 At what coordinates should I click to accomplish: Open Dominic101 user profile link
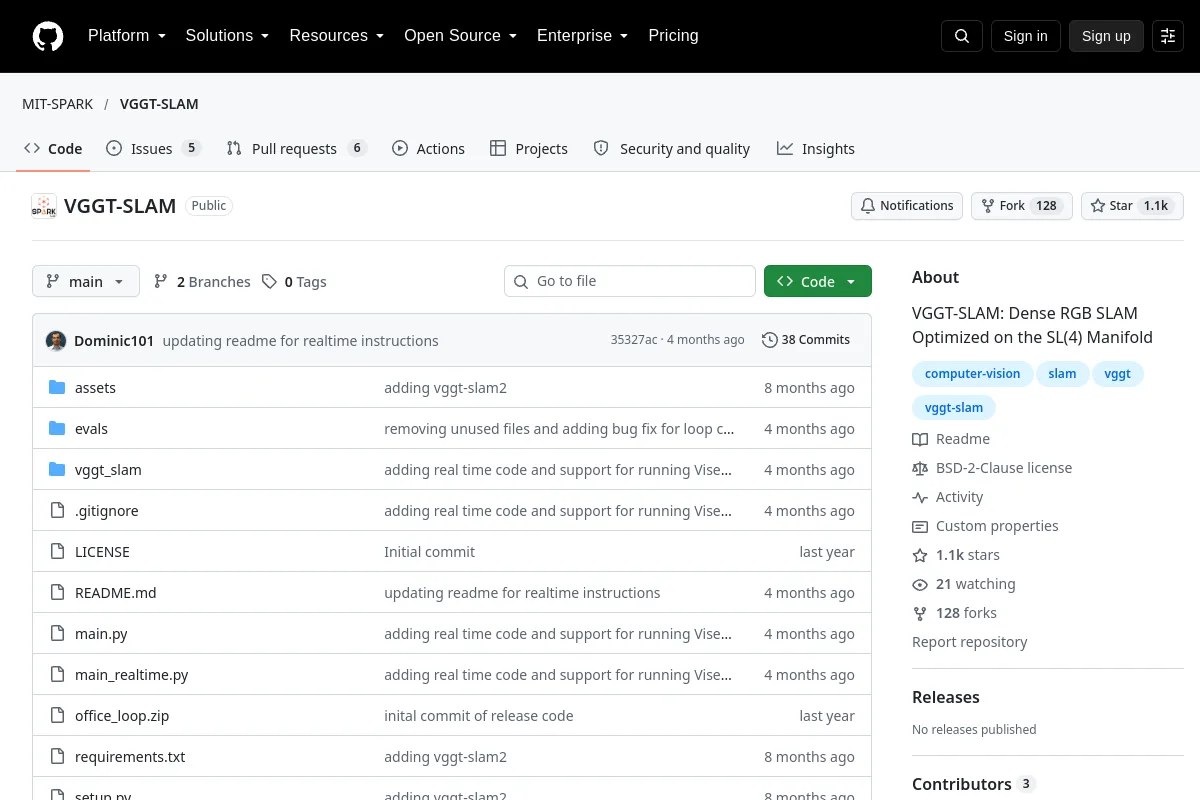click(114, 341)
